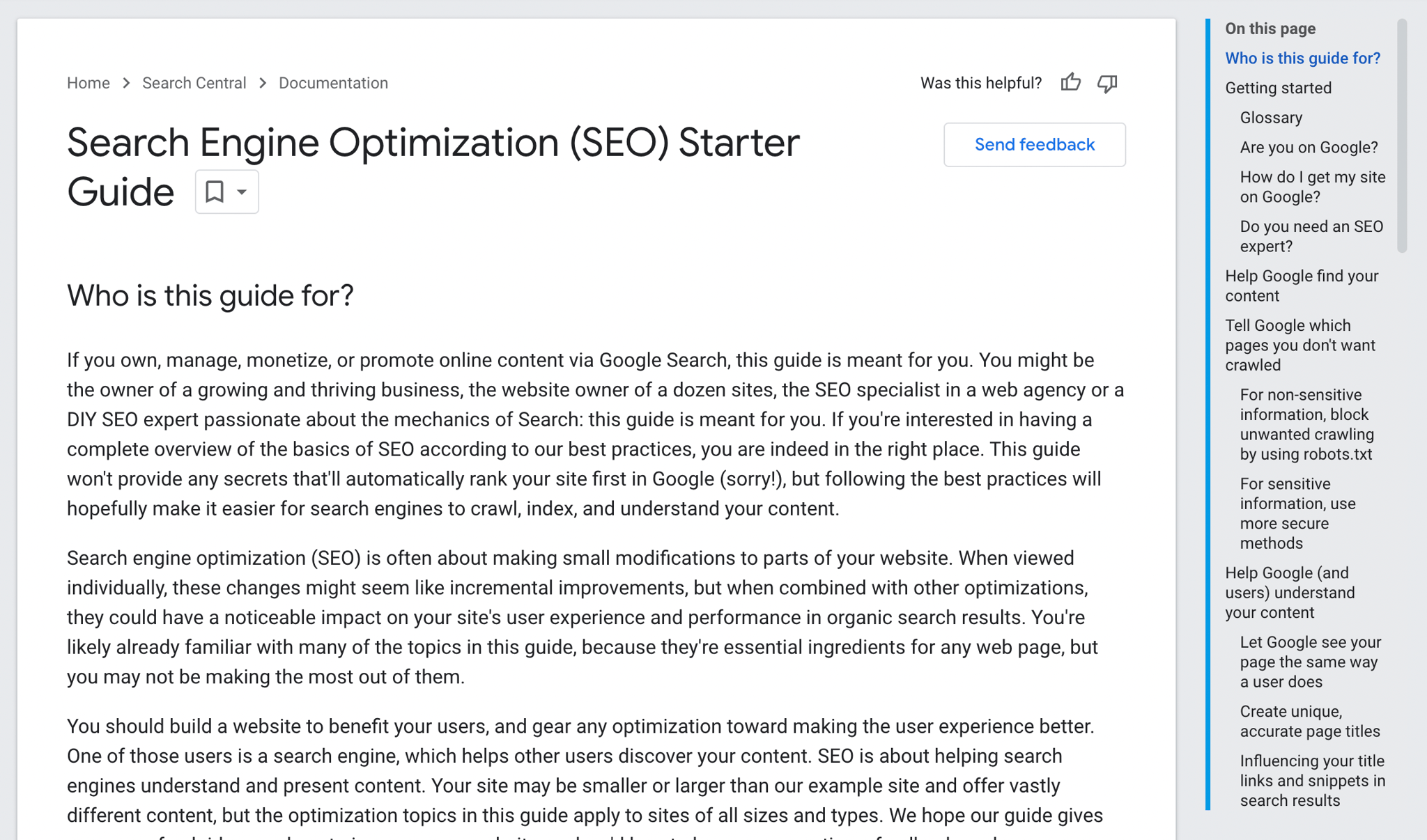Open Do you need an SEO expert? section
The height and width of the screenshot is (840, 1427).
[x=1311, y=236]
